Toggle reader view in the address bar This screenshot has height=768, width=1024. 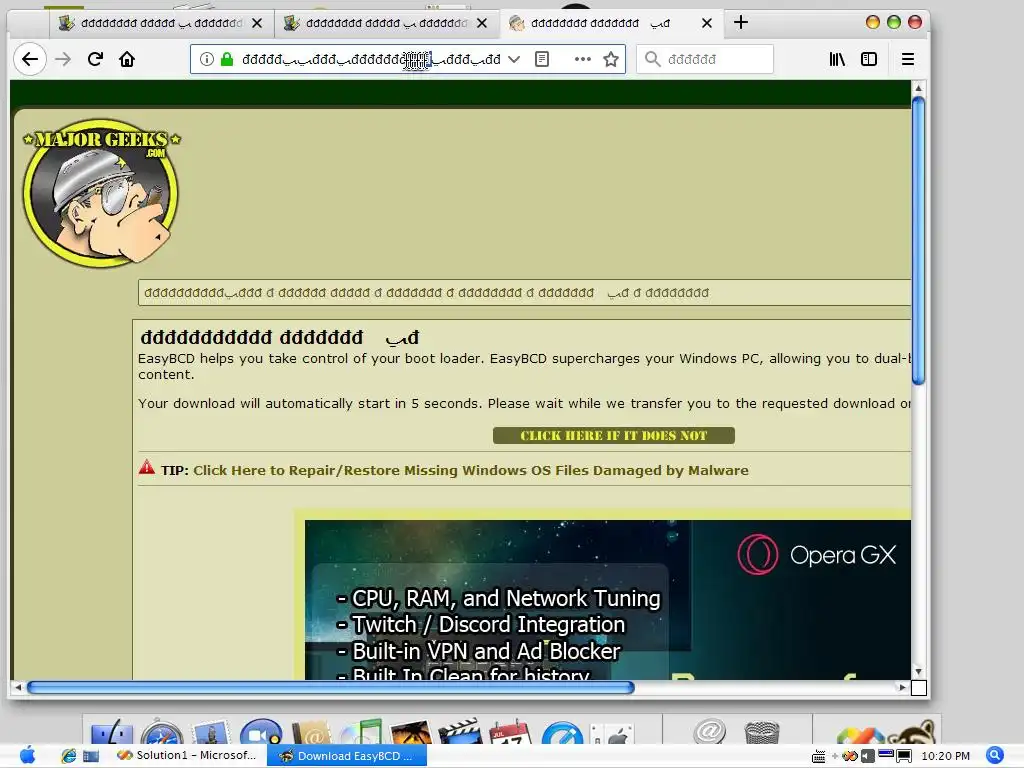(541, 59)
